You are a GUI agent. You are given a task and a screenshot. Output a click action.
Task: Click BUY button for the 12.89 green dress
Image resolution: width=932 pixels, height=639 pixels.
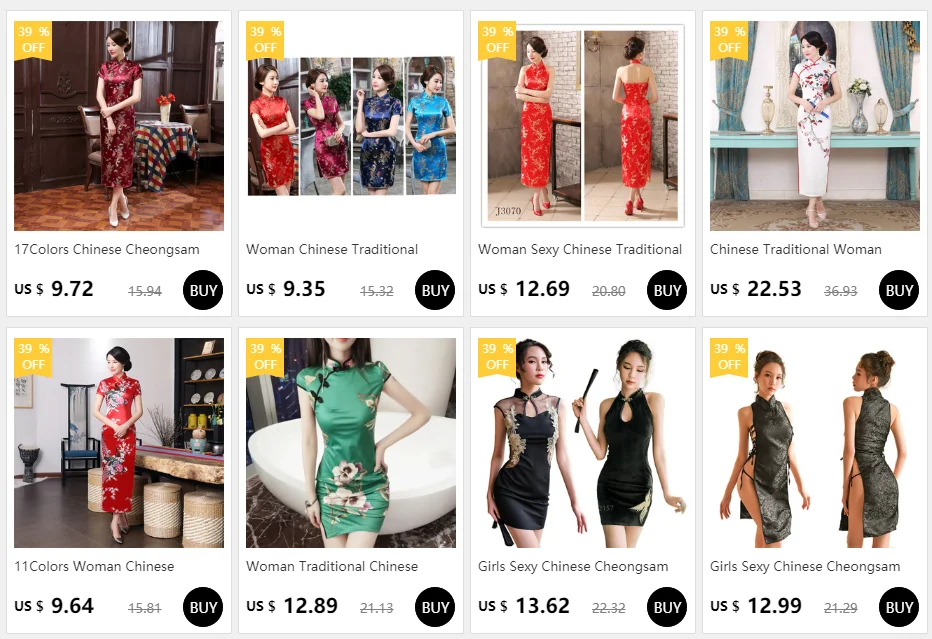click(435, 607)
